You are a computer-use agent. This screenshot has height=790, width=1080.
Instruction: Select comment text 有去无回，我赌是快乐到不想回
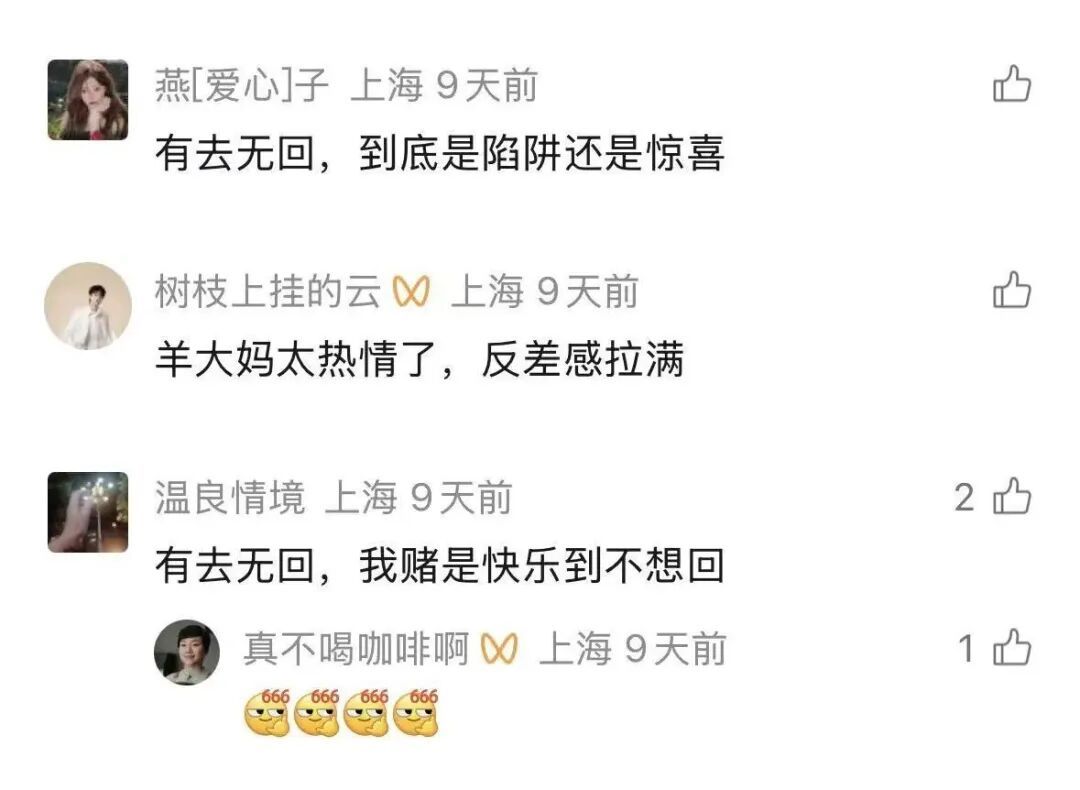coord(439,566)
